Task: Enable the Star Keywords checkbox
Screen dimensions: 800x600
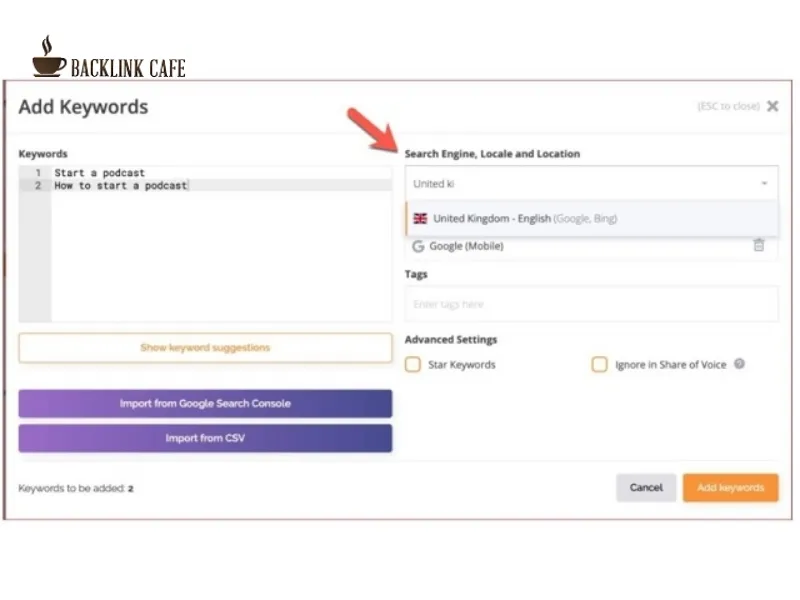Action: tap(413, 364)
